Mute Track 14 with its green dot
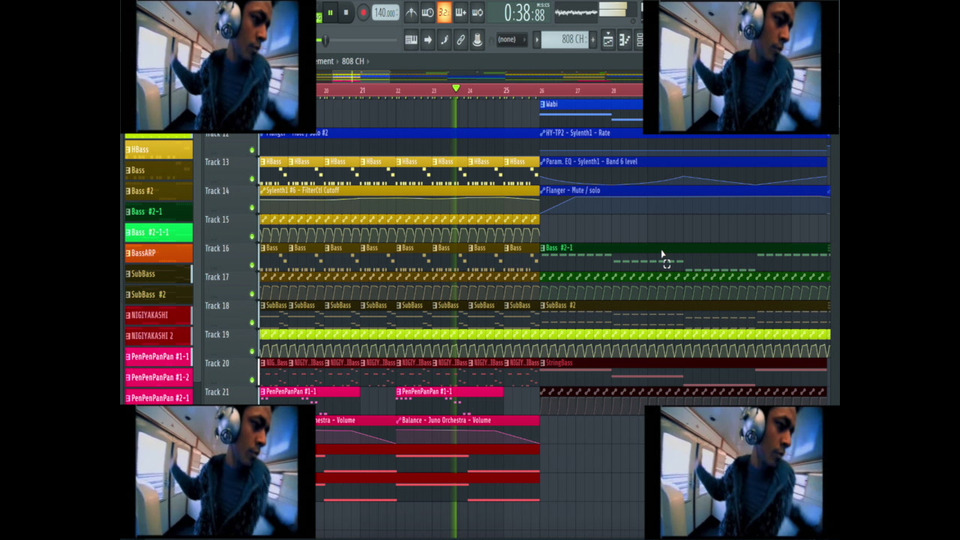 (x=252, y=208)
